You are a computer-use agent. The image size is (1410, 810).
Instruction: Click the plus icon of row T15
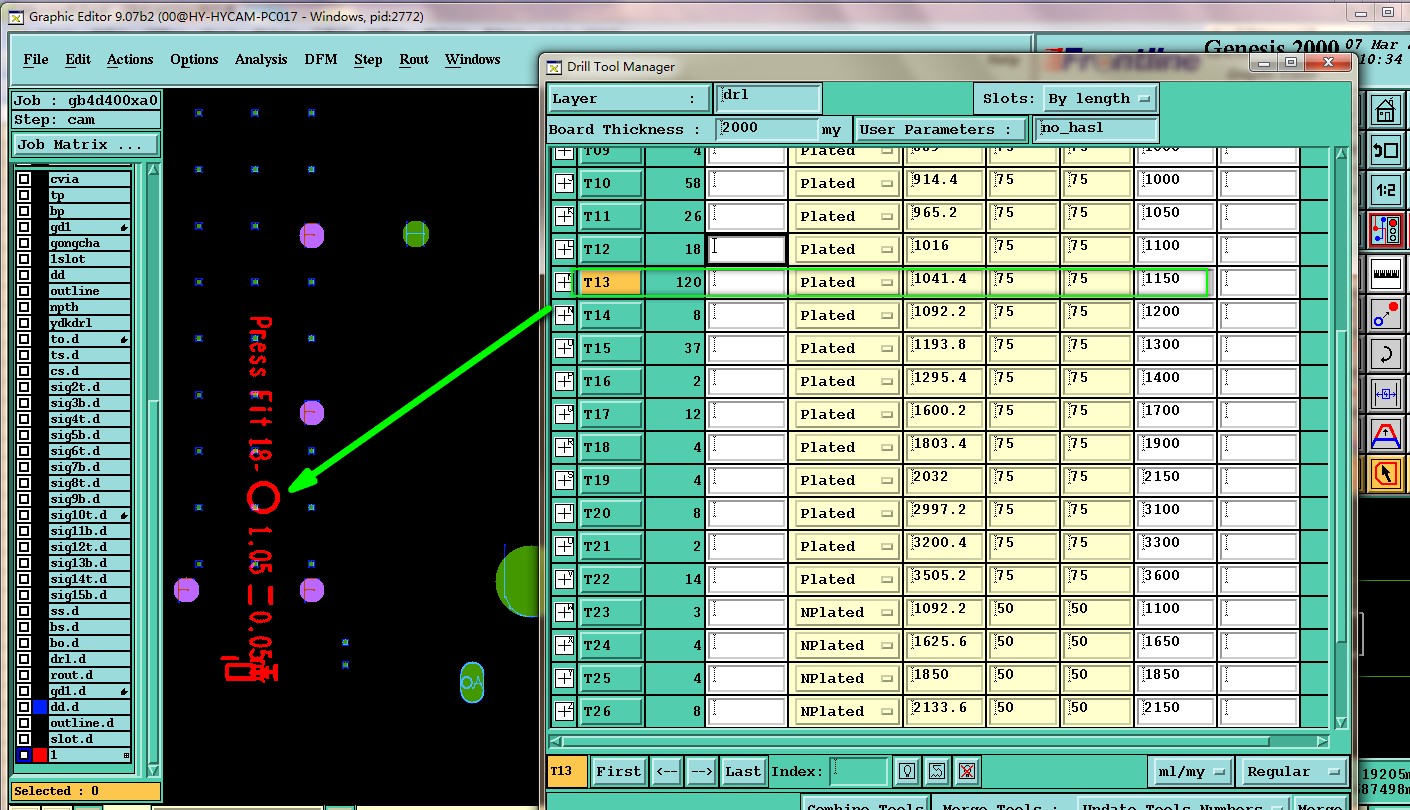click(564, 348)
